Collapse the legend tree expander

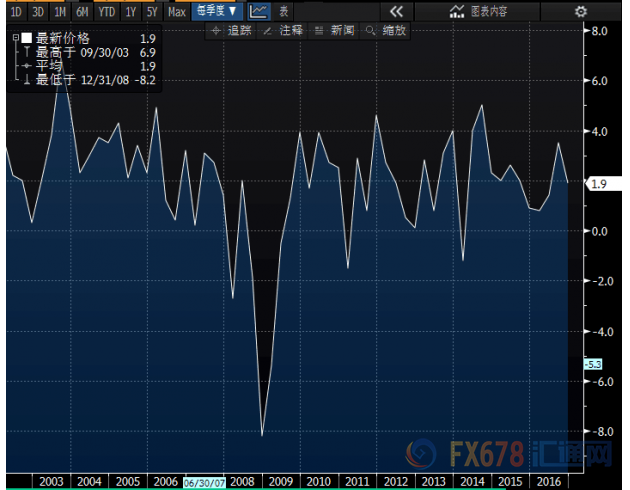coord(15,37)
